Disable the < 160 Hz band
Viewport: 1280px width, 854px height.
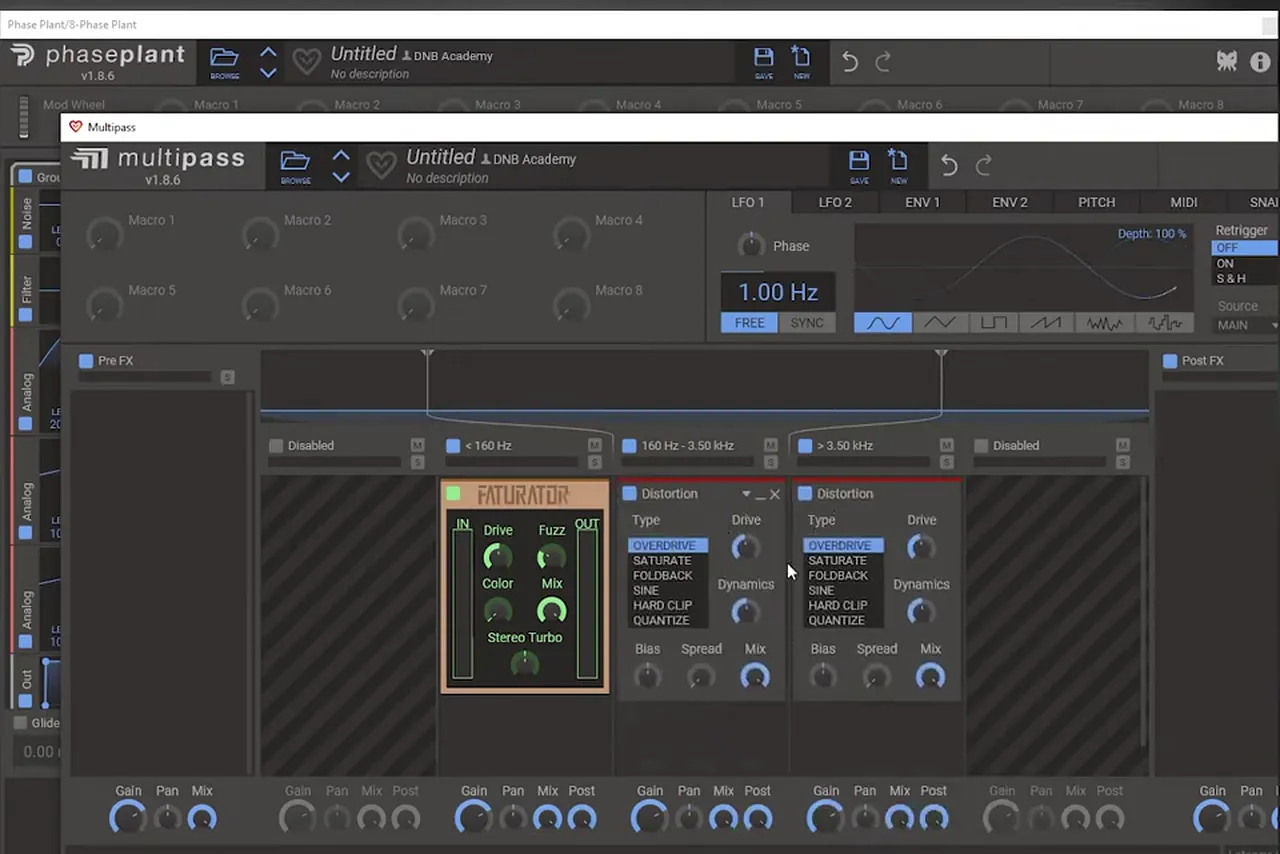coord(453,446)
